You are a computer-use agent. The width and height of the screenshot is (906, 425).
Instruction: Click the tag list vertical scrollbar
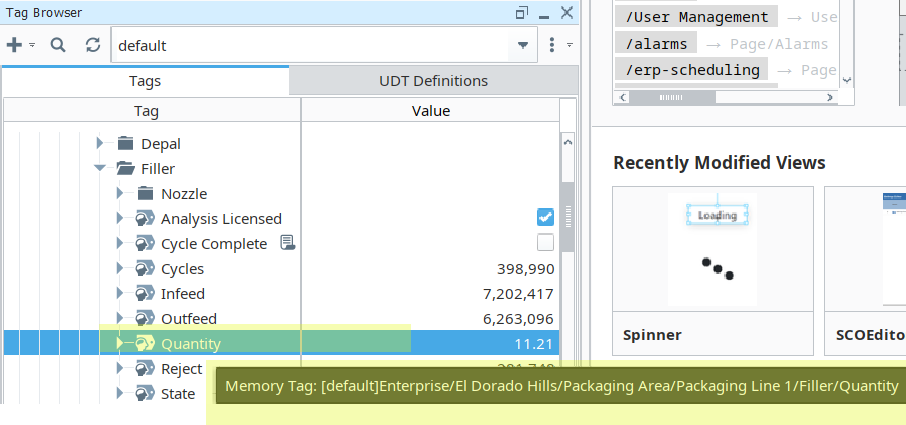click(567, 220)
